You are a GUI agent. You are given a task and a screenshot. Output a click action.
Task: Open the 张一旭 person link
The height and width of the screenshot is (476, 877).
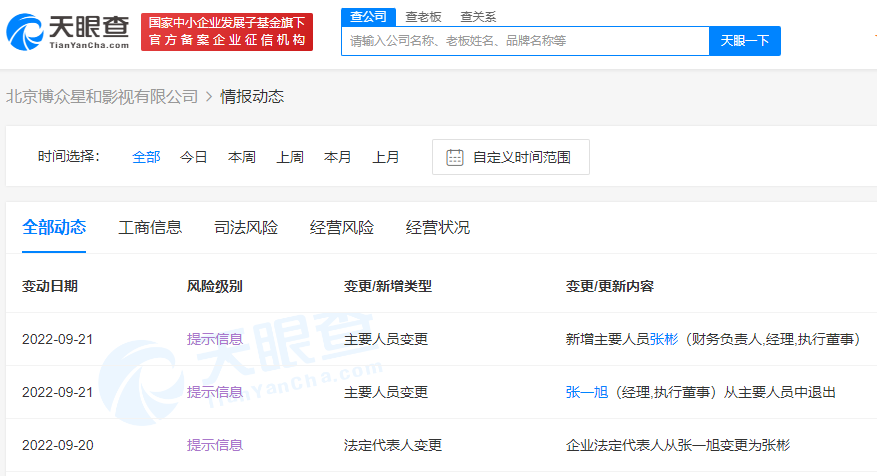pyautogui.click(x=587, y=392)
